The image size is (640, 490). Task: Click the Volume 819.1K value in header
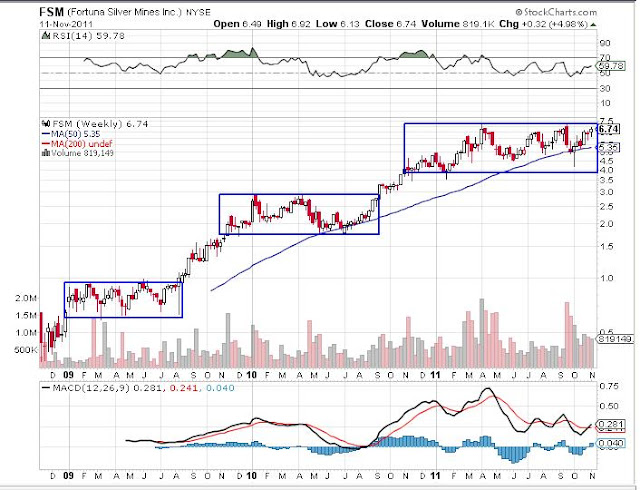458,24
